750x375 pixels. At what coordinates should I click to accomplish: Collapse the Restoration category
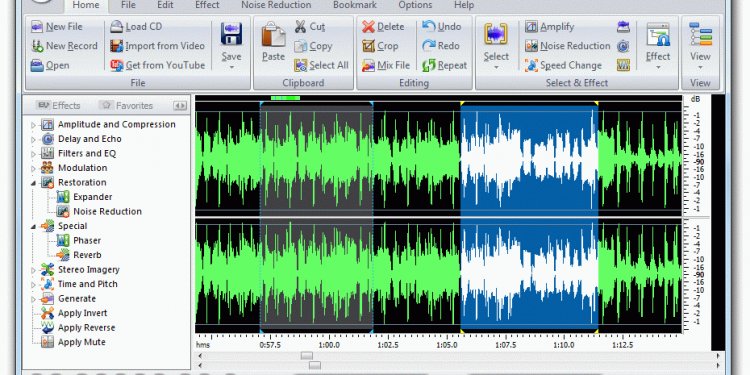[33, 183]
